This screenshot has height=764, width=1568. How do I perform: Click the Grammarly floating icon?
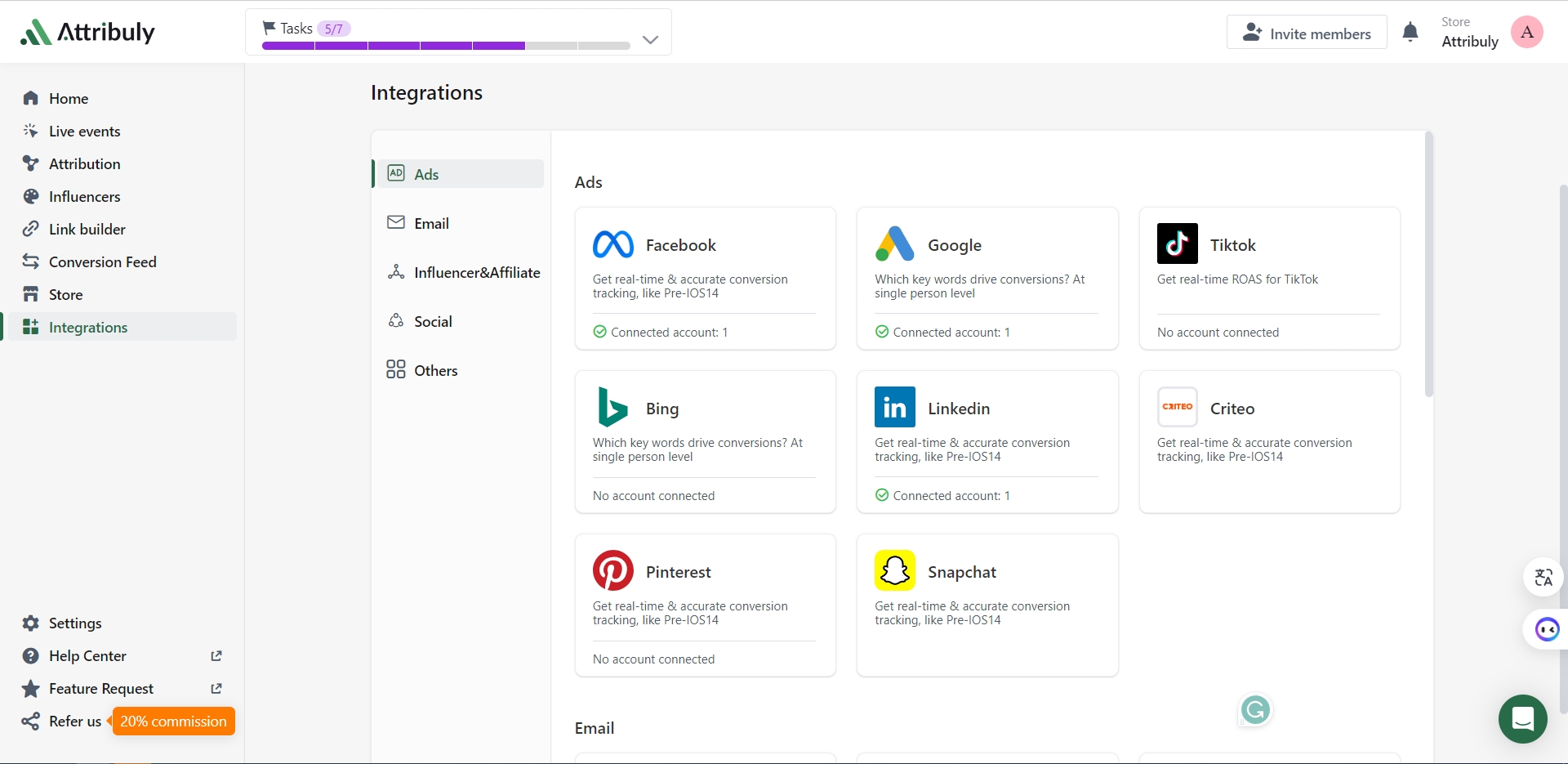(1255, 710)
